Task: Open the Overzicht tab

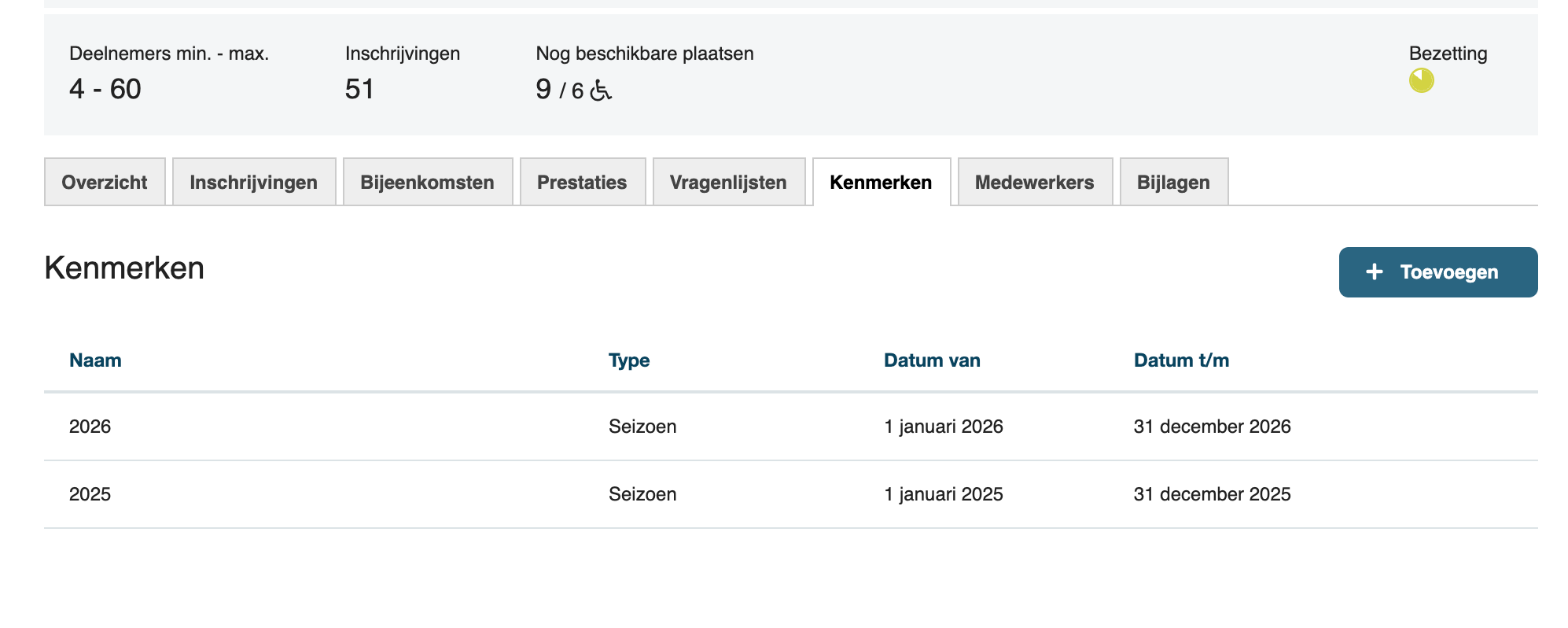Action: point(105,183)
